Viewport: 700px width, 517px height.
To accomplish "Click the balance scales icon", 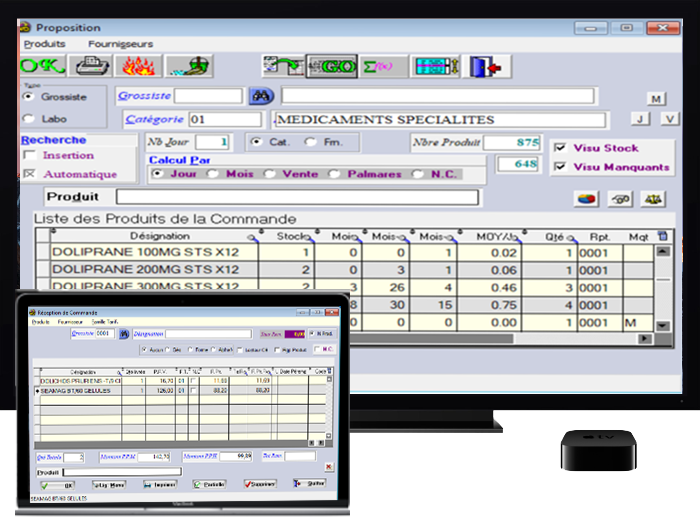I will point(653,199).
